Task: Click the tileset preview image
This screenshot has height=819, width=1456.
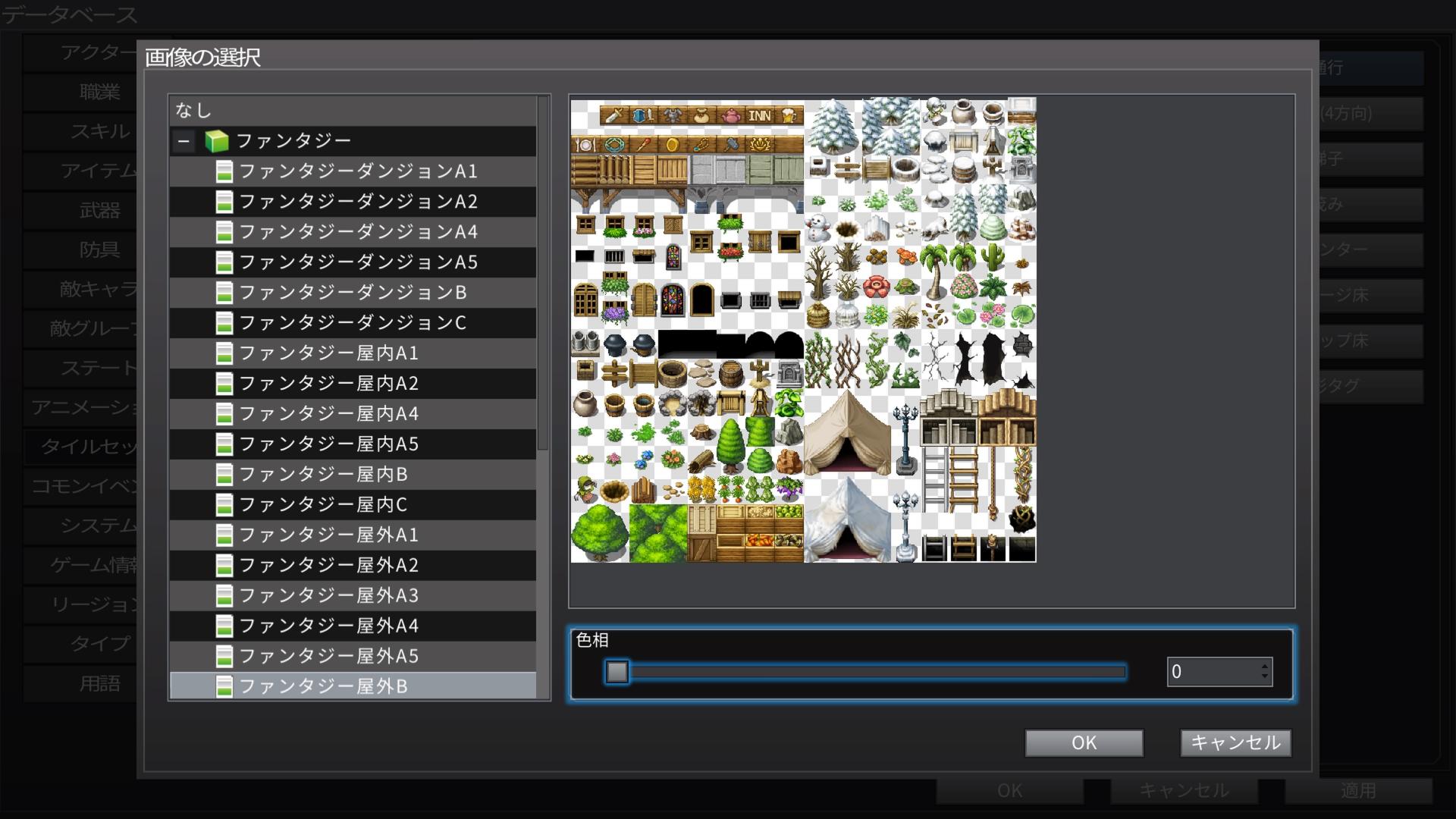Action: click(803, 331)
